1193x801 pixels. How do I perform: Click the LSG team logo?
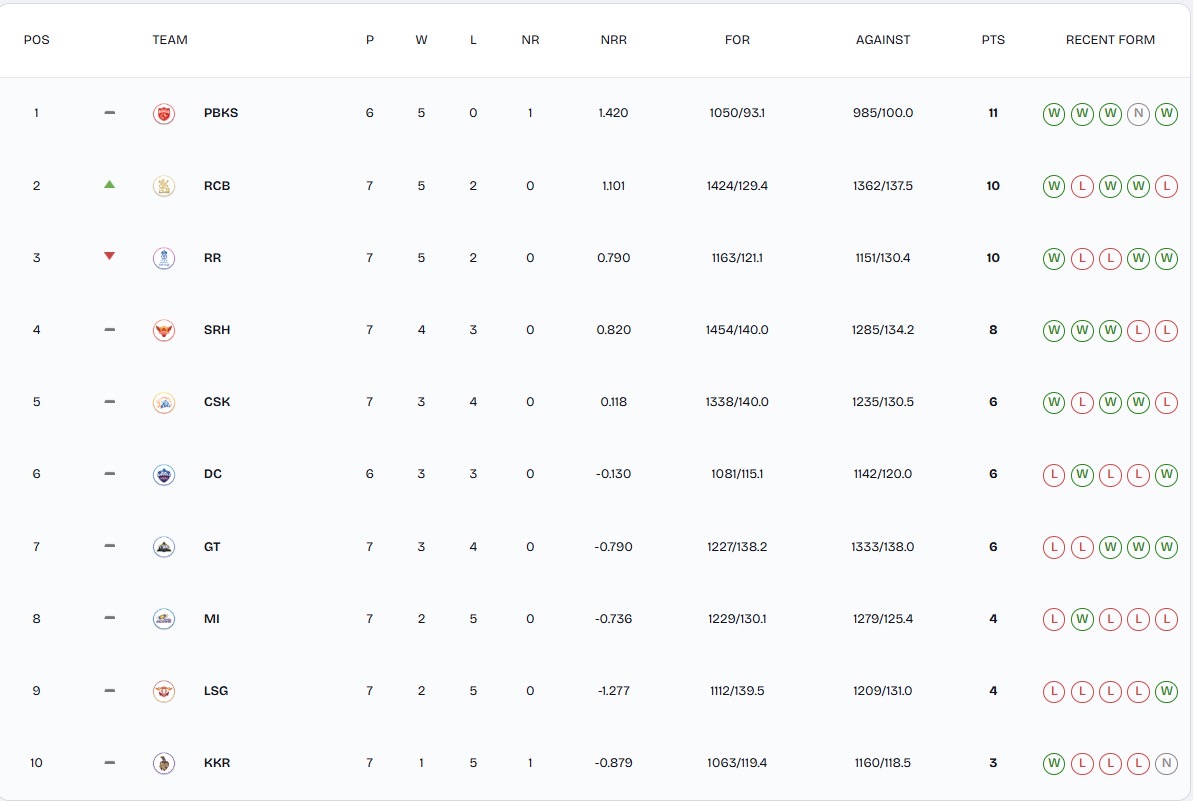pyautogui.click(x=164, y=691)
